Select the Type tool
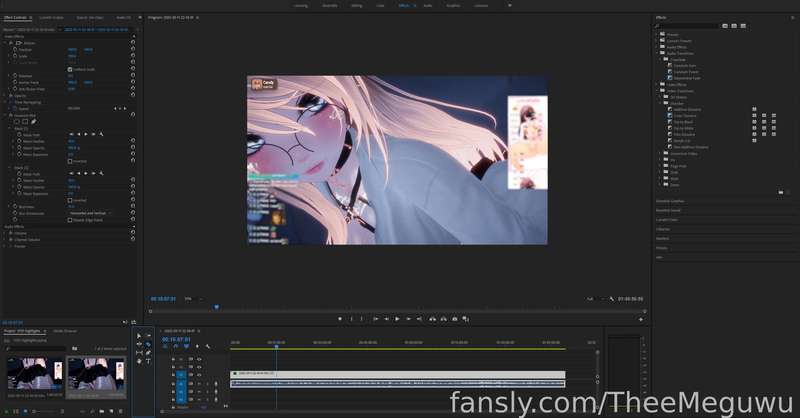This screenshot has width=800, height=418. click(x=148, y=361)
